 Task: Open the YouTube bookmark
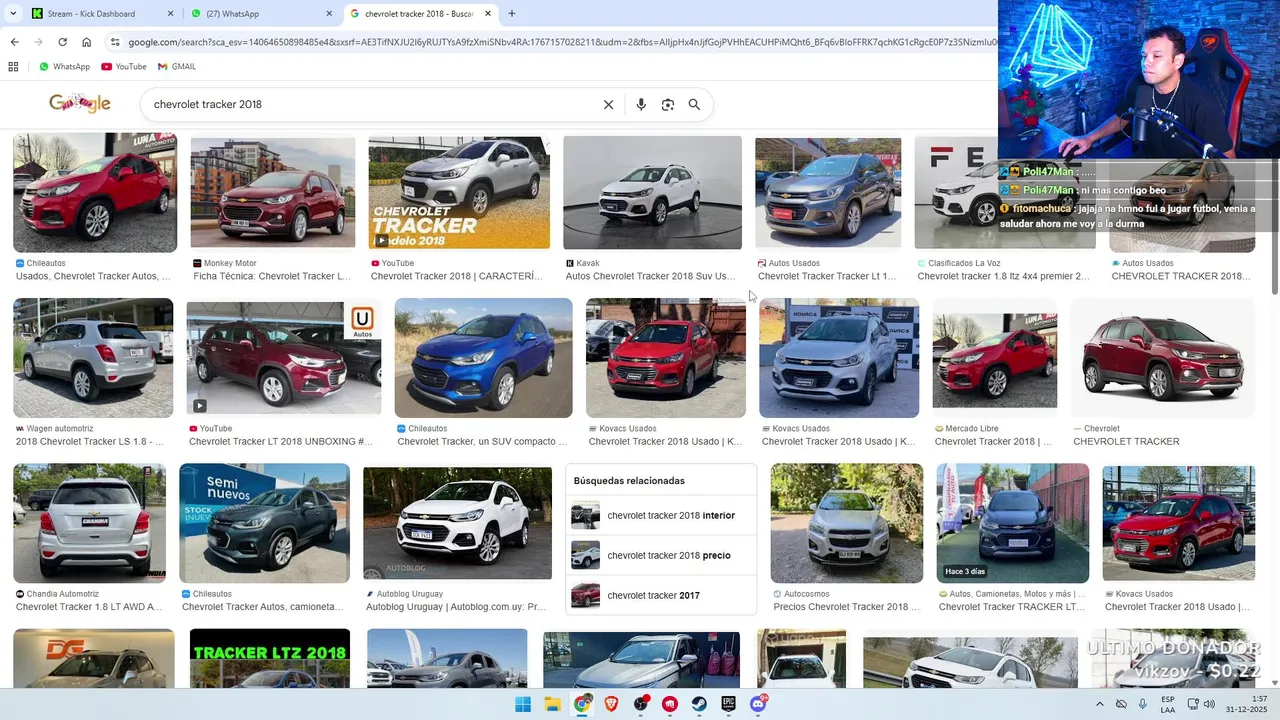coord(124,67)
